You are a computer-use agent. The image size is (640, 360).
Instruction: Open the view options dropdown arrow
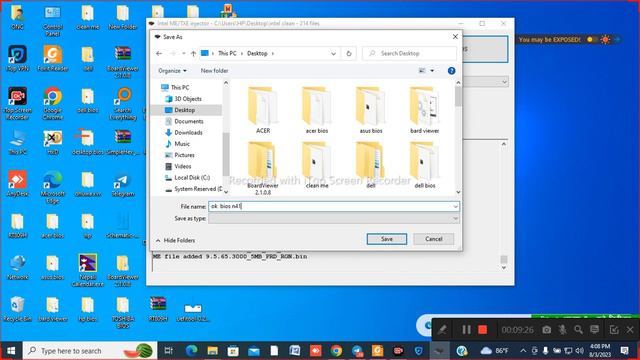coord(432,71)
